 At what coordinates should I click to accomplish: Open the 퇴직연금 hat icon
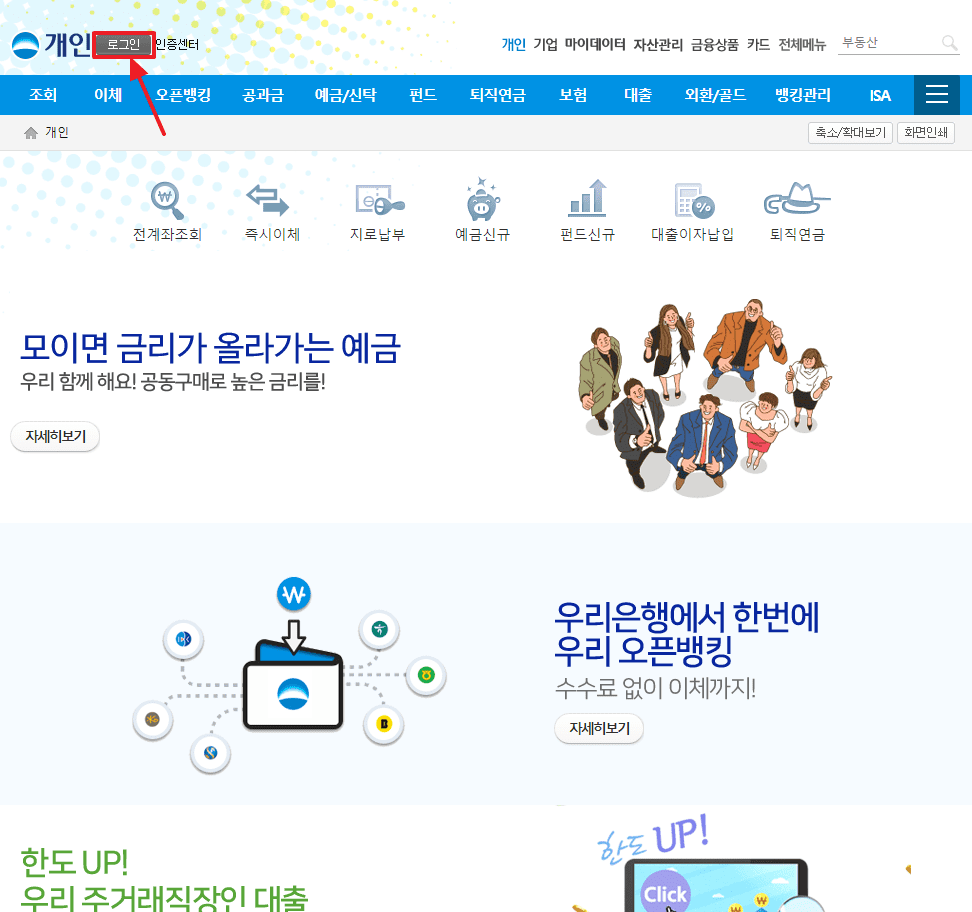point(797,198)
